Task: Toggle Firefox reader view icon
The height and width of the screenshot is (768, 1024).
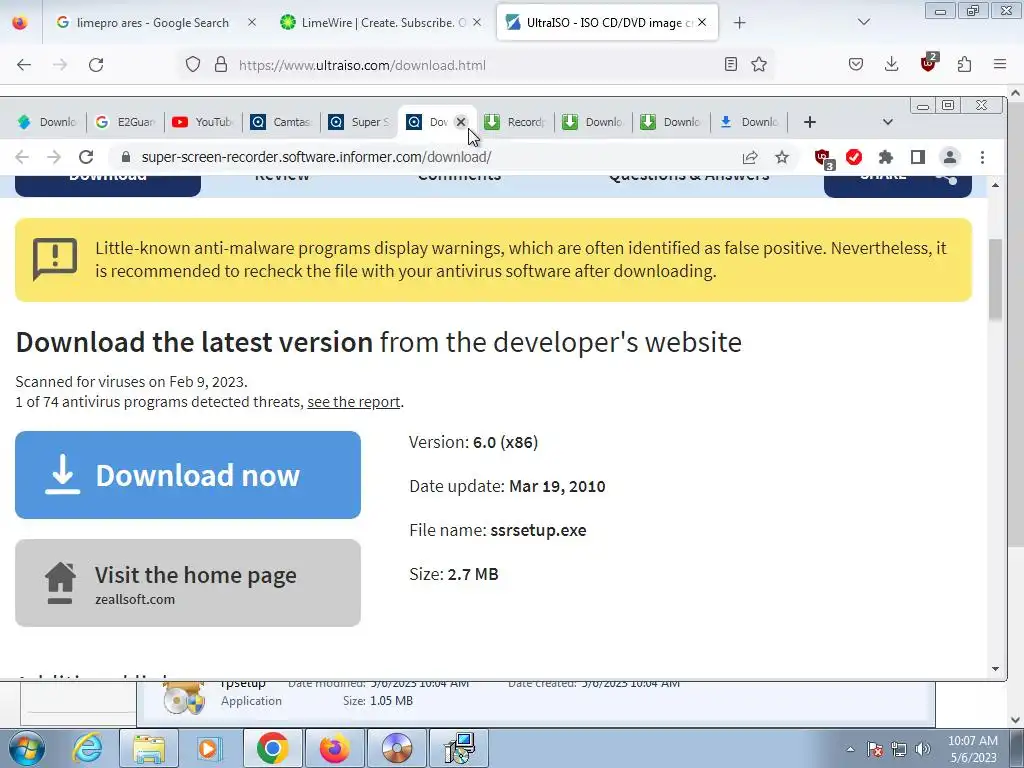Action: click(x=731, y=64)
